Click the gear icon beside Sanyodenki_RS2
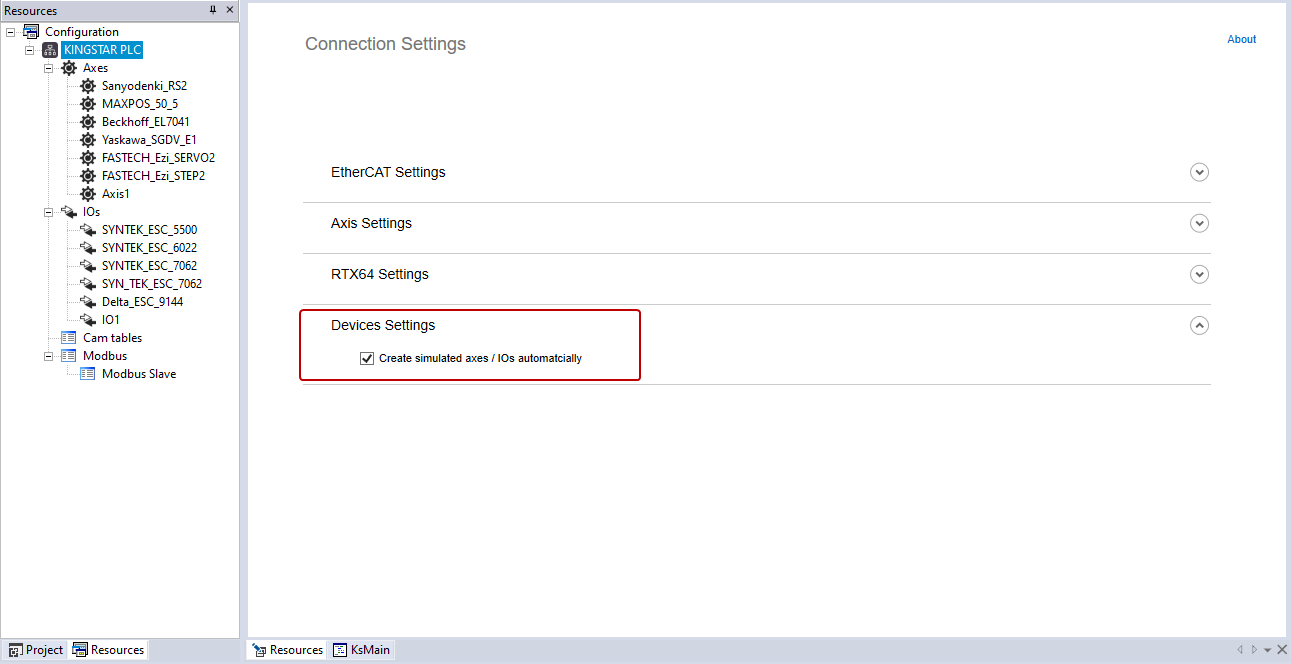This screenshot has width=1291, height=664. point(88,86)
